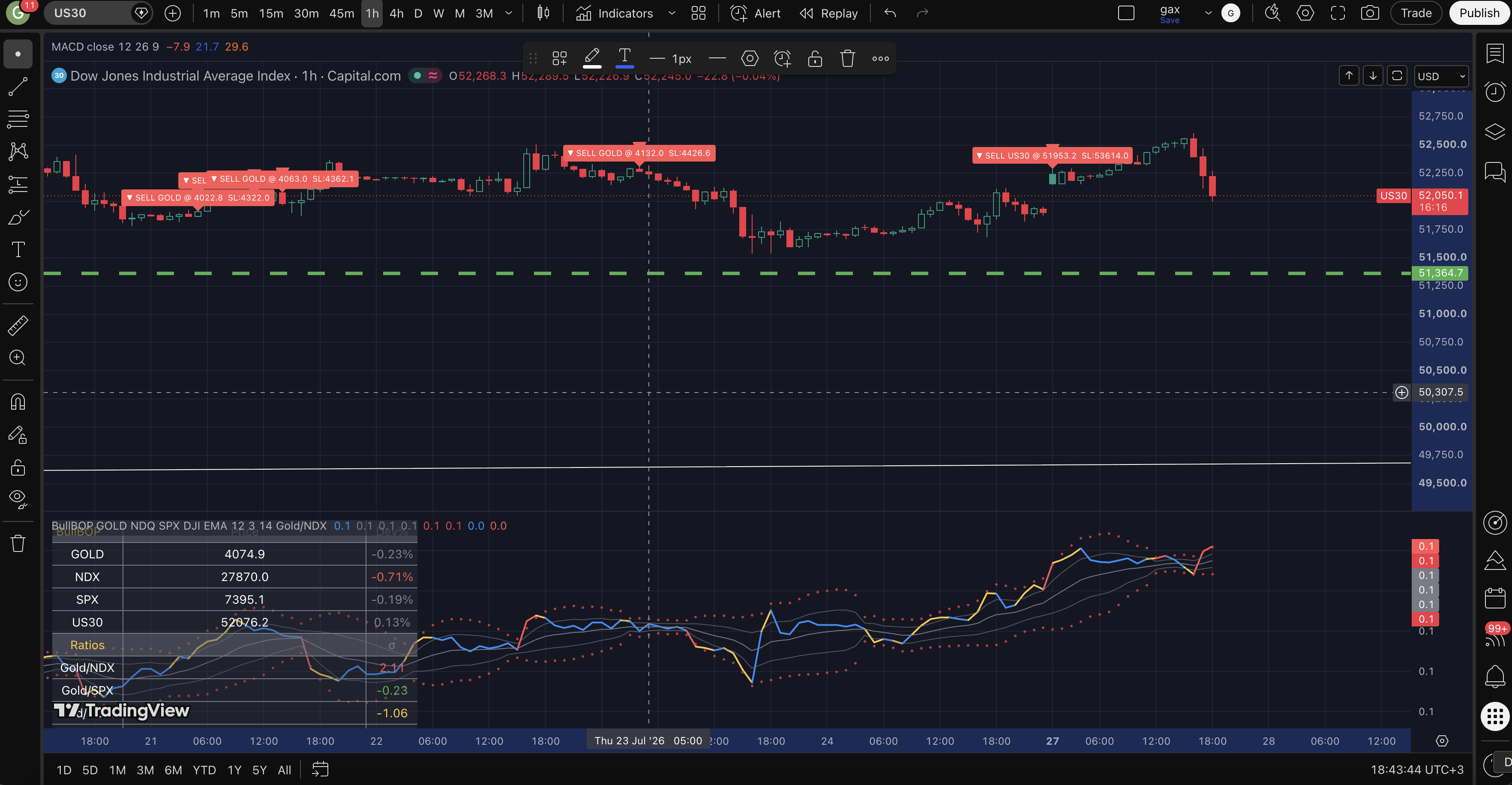Delete the selected drawing
The height and width of the screenshot is (785, 1512).
(847, 58)
